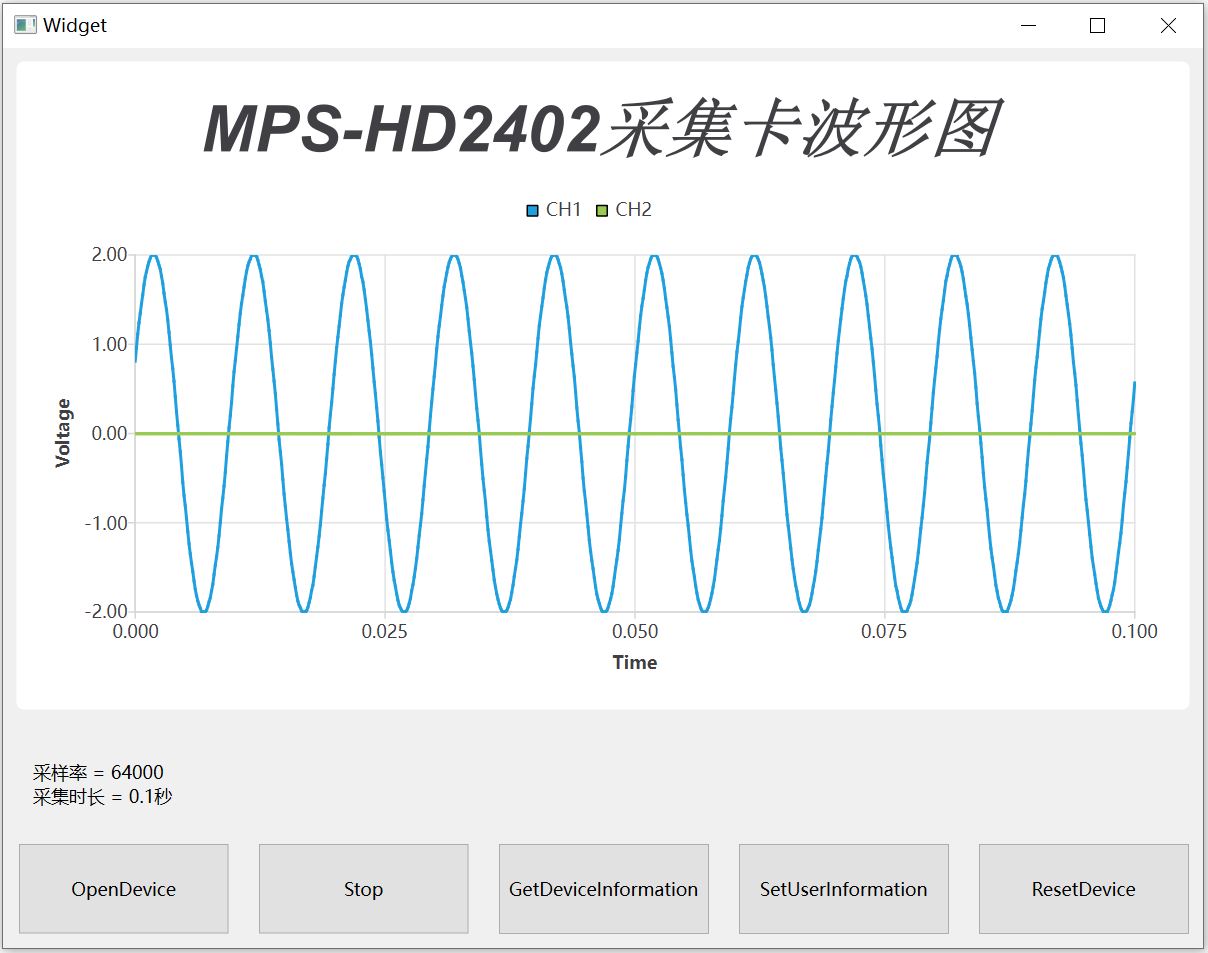Maximize the Widget window
Viewport: 1208px width, 953px height.
click(x=1097, y=26)
